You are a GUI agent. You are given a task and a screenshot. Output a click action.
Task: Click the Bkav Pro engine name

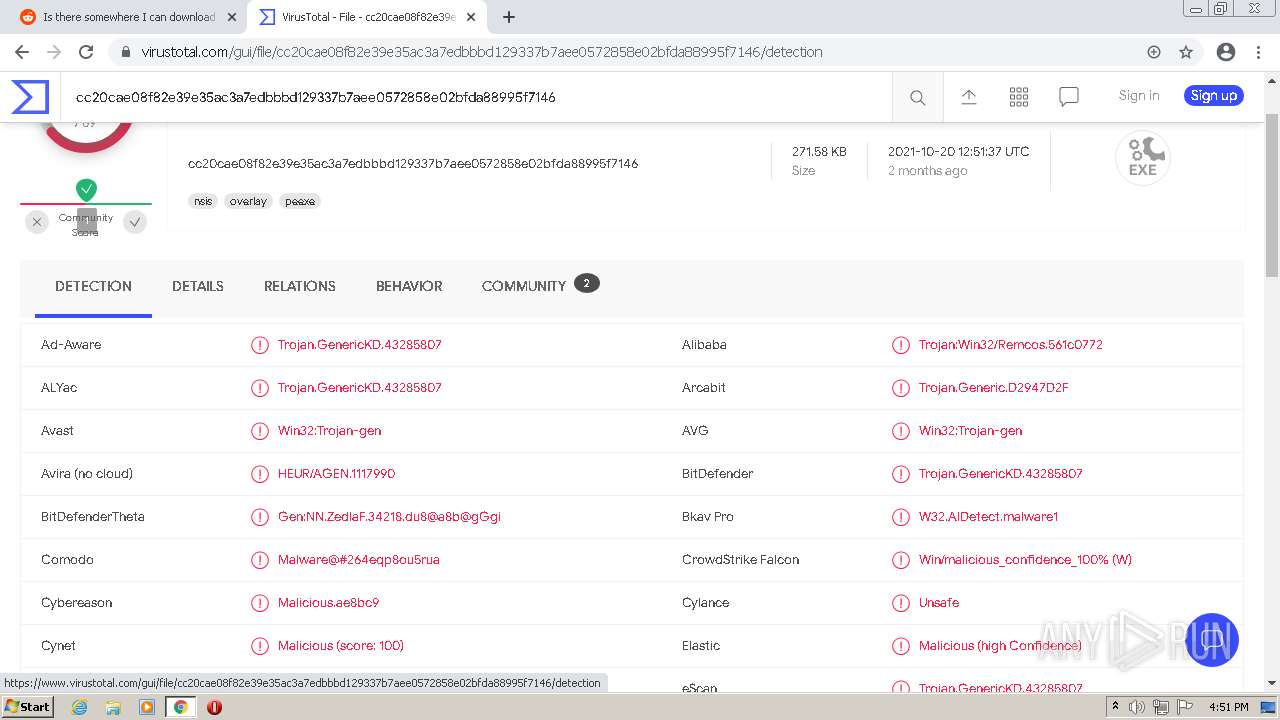(x=708, y=517)
